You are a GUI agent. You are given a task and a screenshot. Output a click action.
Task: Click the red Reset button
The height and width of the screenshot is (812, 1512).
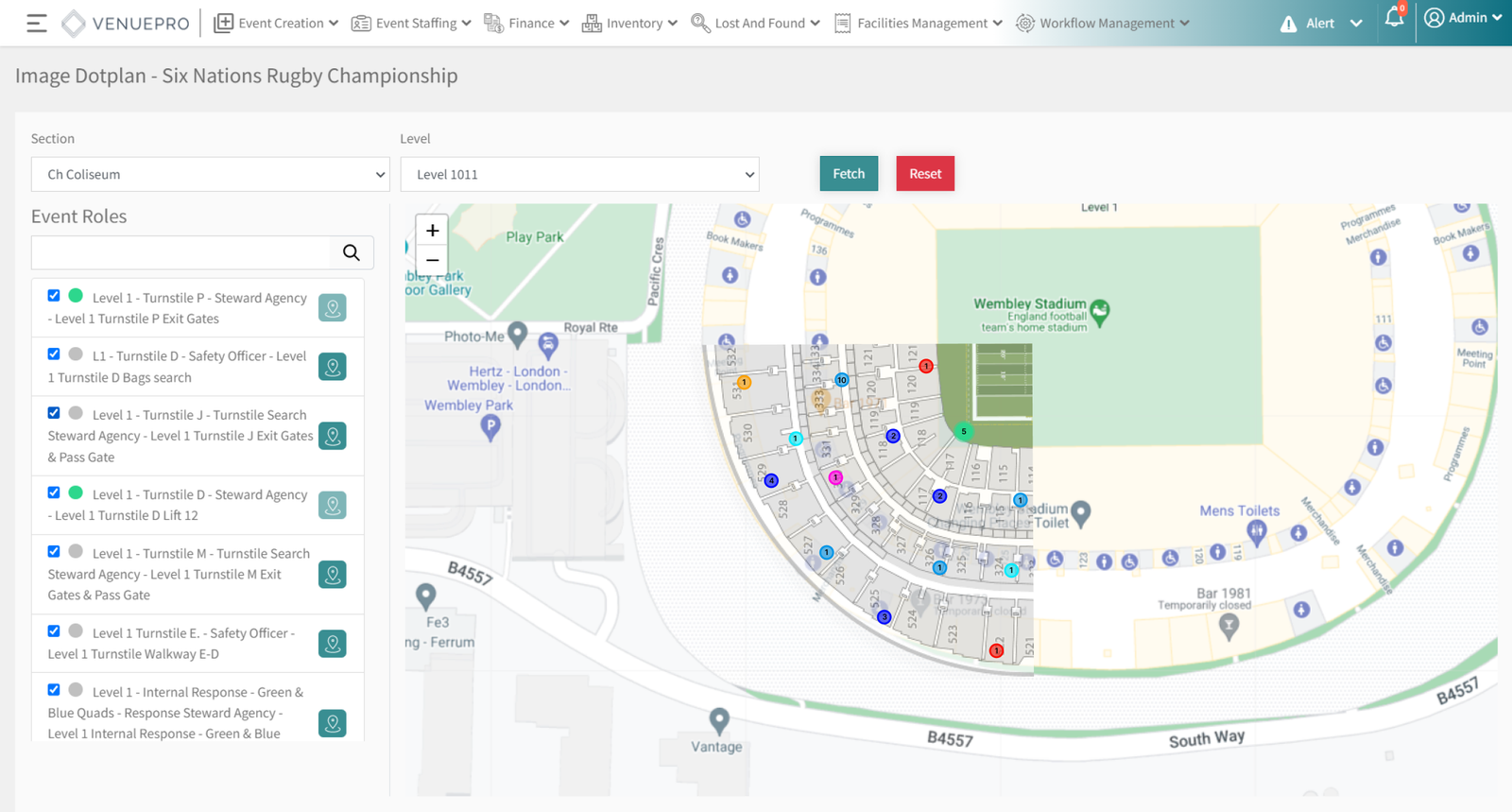click(x=925, y=174)
